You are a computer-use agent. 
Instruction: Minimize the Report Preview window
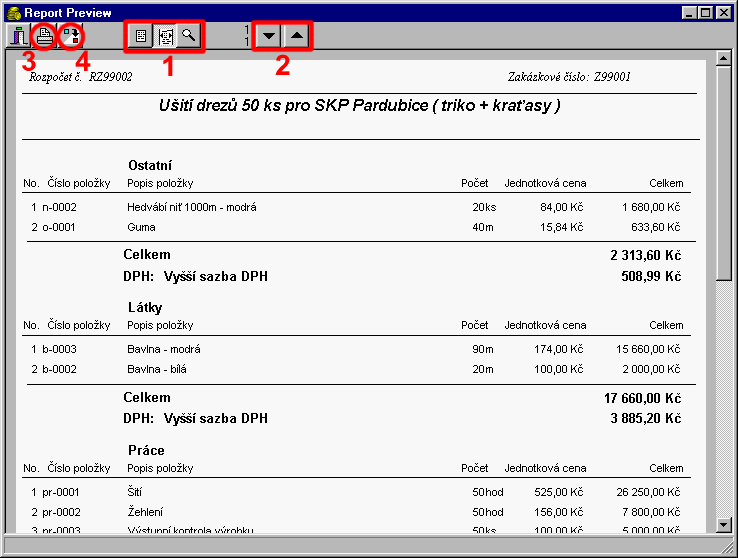pyautogui.click(x=691, y=12)
